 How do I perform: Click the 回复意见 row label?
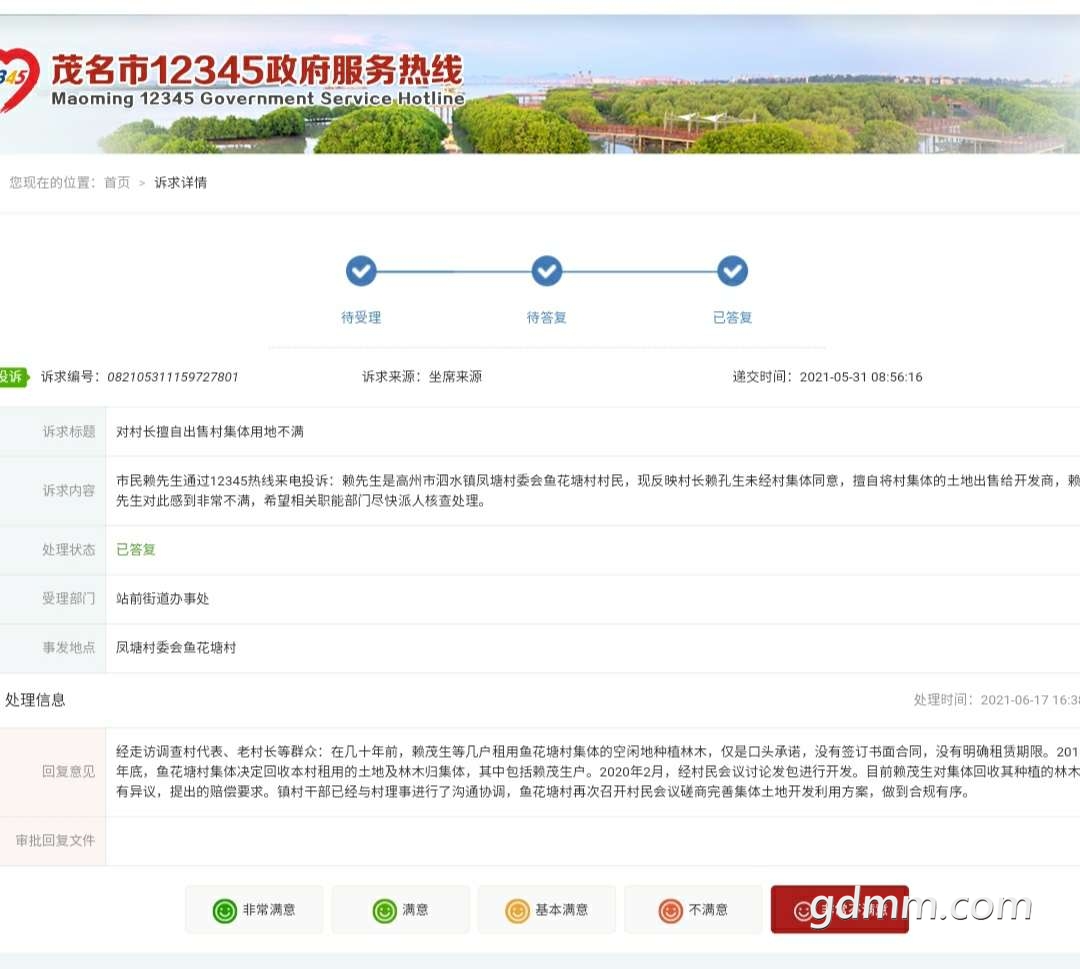click(69, 771)
